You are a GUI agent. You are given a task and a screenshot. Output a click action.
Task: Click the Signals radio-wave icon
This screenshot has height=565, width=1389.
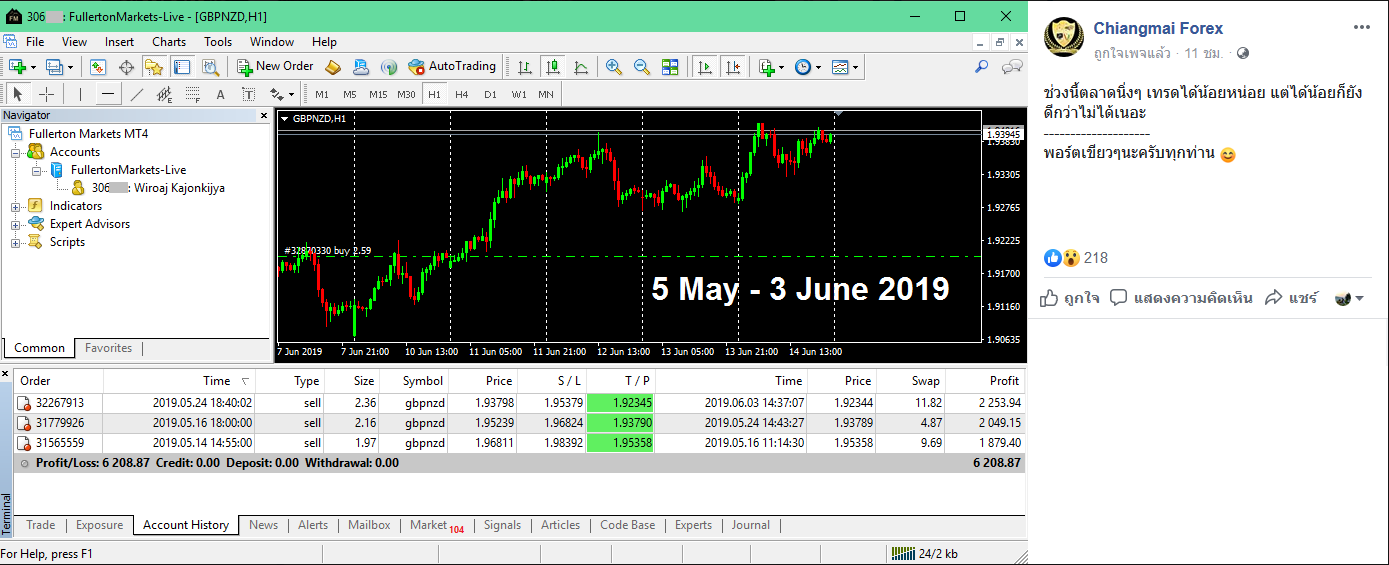(x=390, y=67)
